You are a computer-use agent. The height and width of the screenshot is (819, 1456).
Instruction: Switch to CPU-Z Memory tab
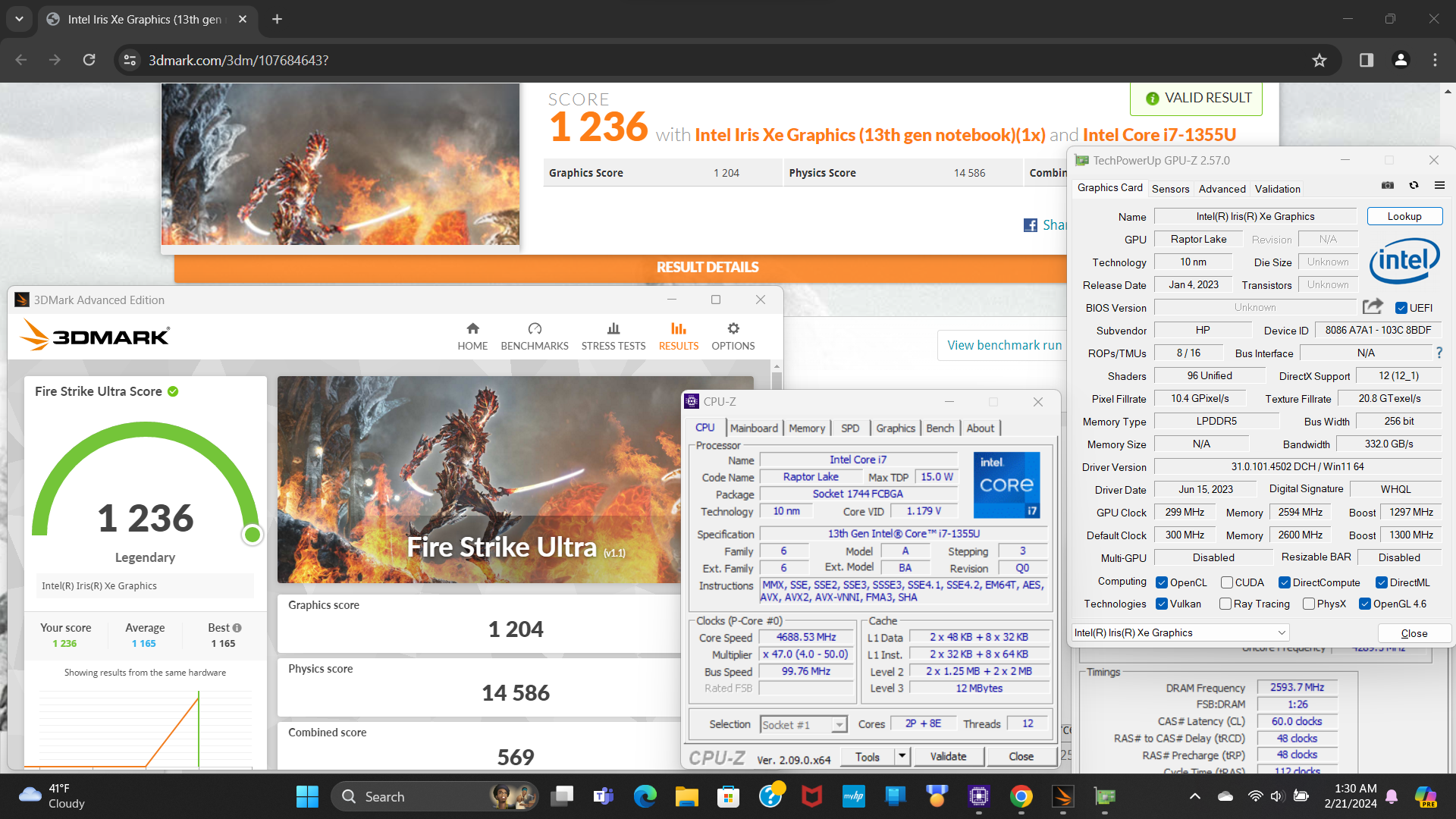click(x=807, y=428)
